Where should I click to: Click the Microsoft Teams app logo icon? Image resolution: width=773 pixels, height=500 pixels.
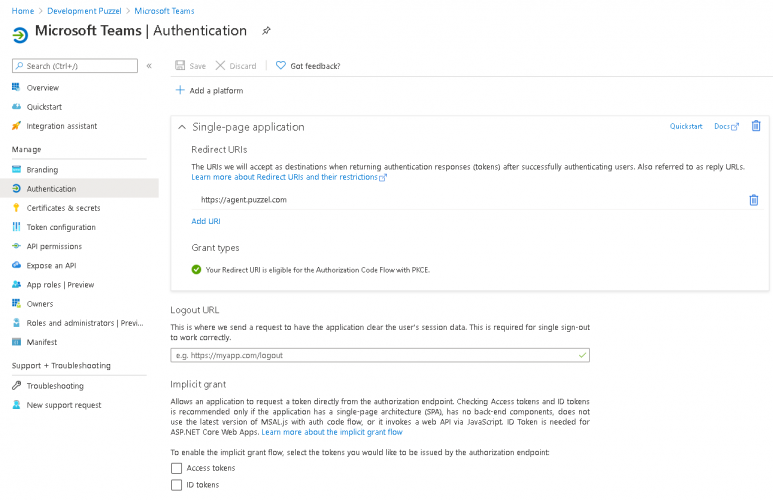(20, 35)
